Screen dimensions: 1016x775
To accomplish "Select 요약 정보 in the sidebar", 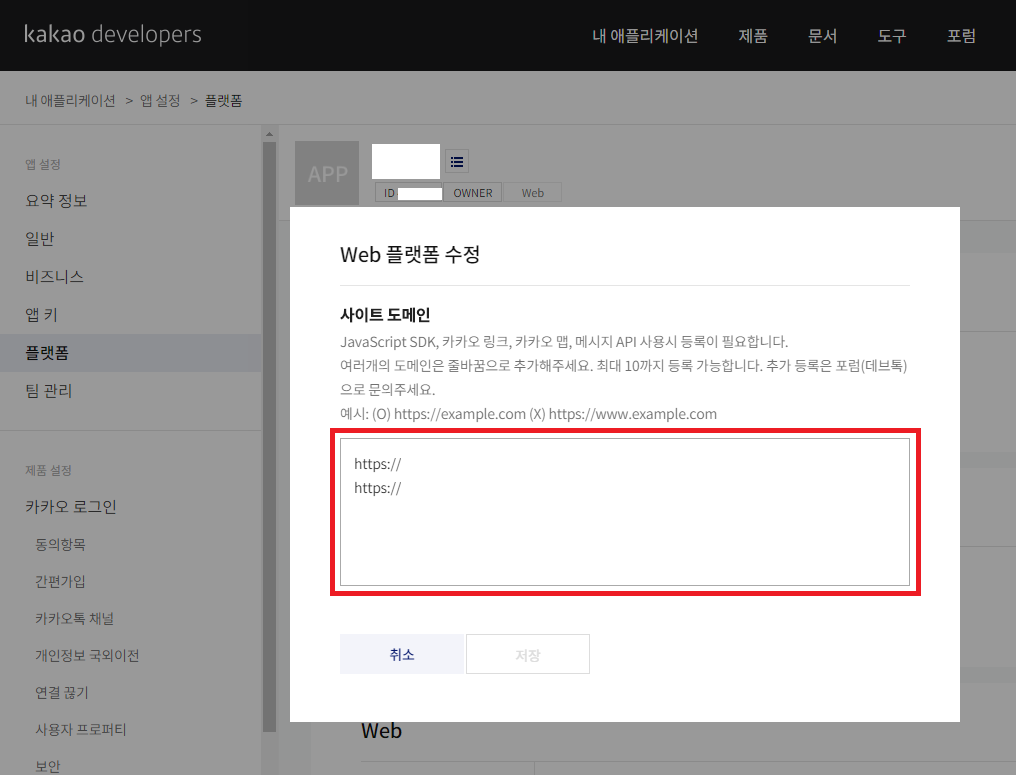I will click(x=130, y=201).
